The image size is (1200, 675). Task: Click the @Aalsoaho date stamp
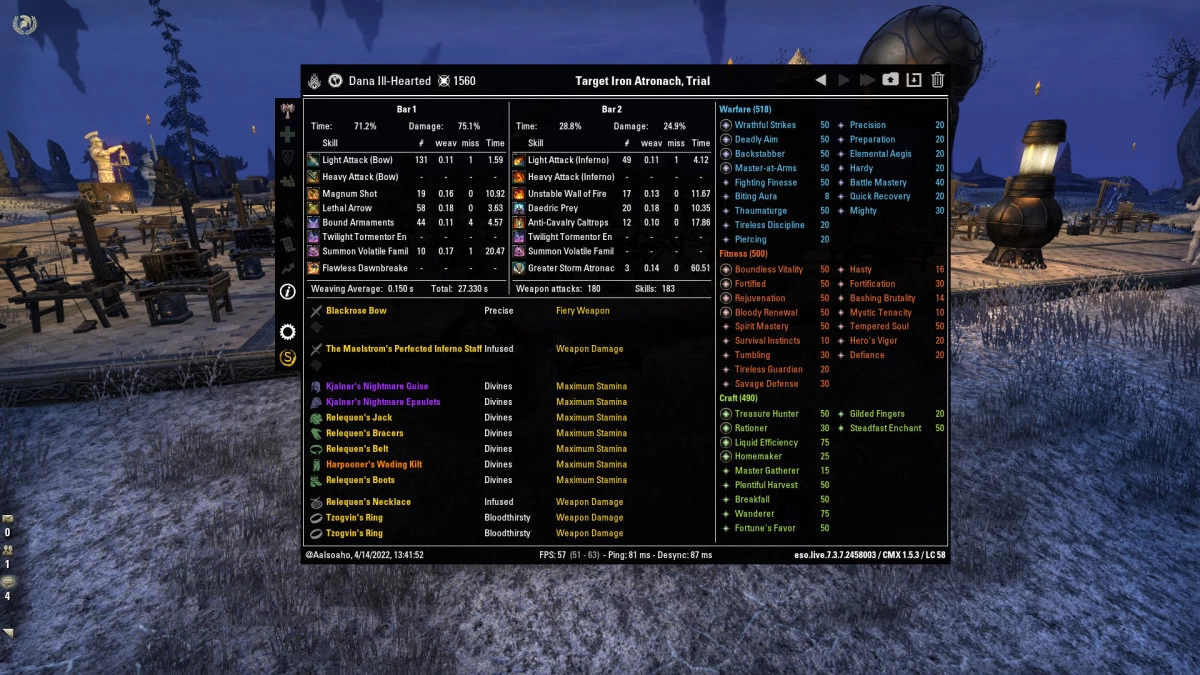[364, 554]
